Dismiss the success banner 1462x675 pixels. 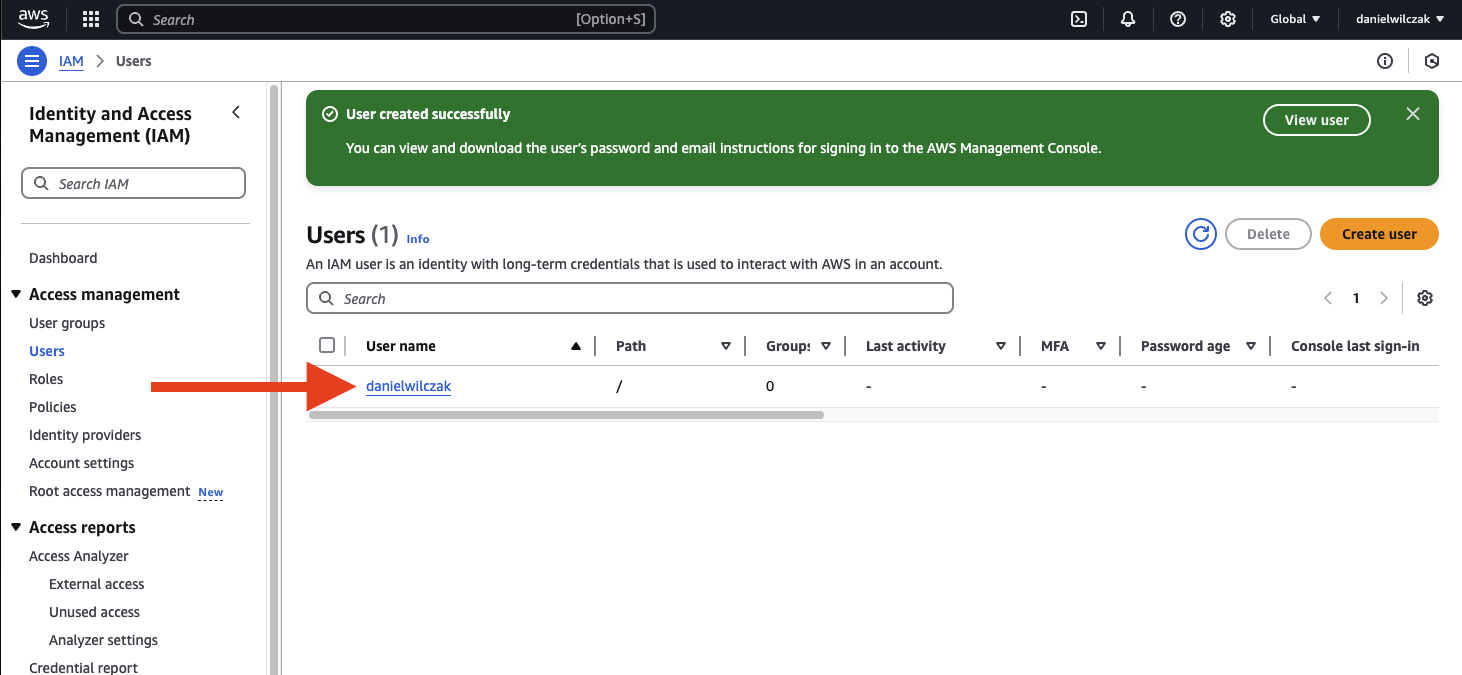[x=1413, y=114]
